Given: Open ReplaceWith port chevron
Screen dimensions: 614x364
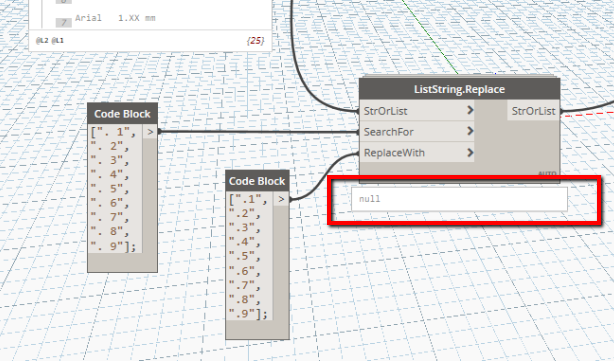Looking at the screenshot, I should coord(470,152).
